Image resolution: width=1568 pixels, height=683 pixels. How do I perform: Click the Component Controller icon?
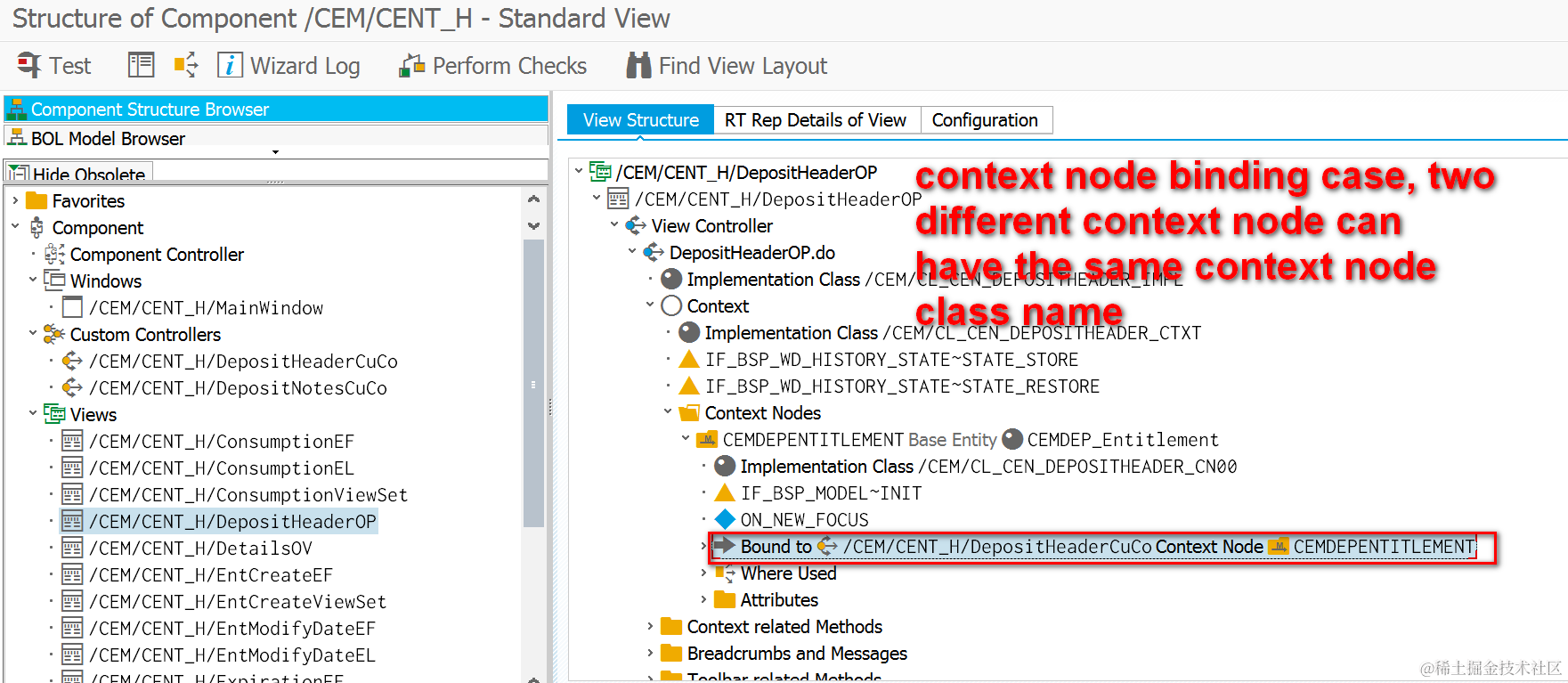coord(54,254)
